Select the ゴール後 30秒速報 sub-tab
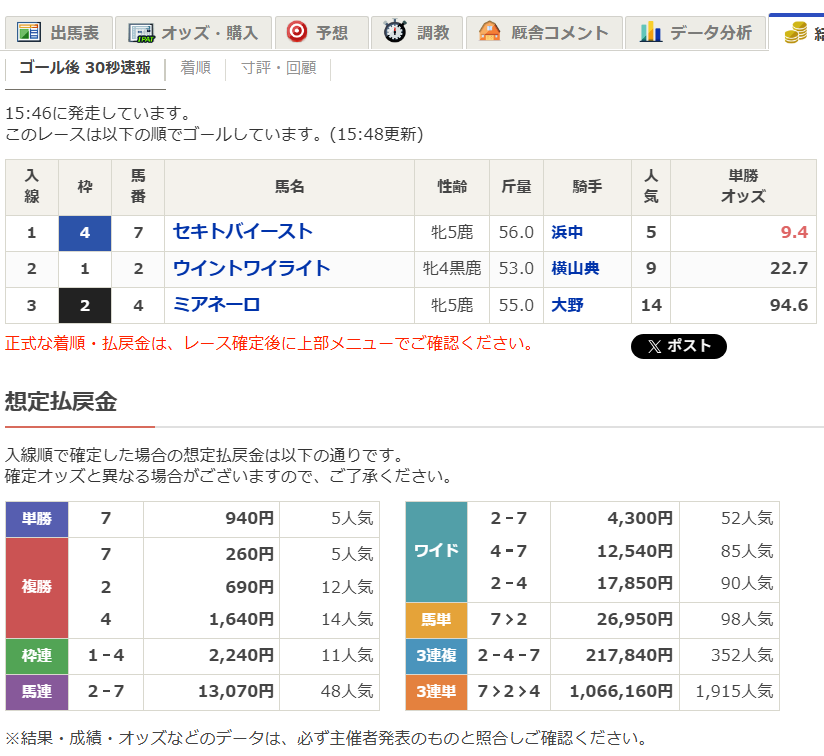The height and width of the screenshot is (756, 824). [85, 68]
